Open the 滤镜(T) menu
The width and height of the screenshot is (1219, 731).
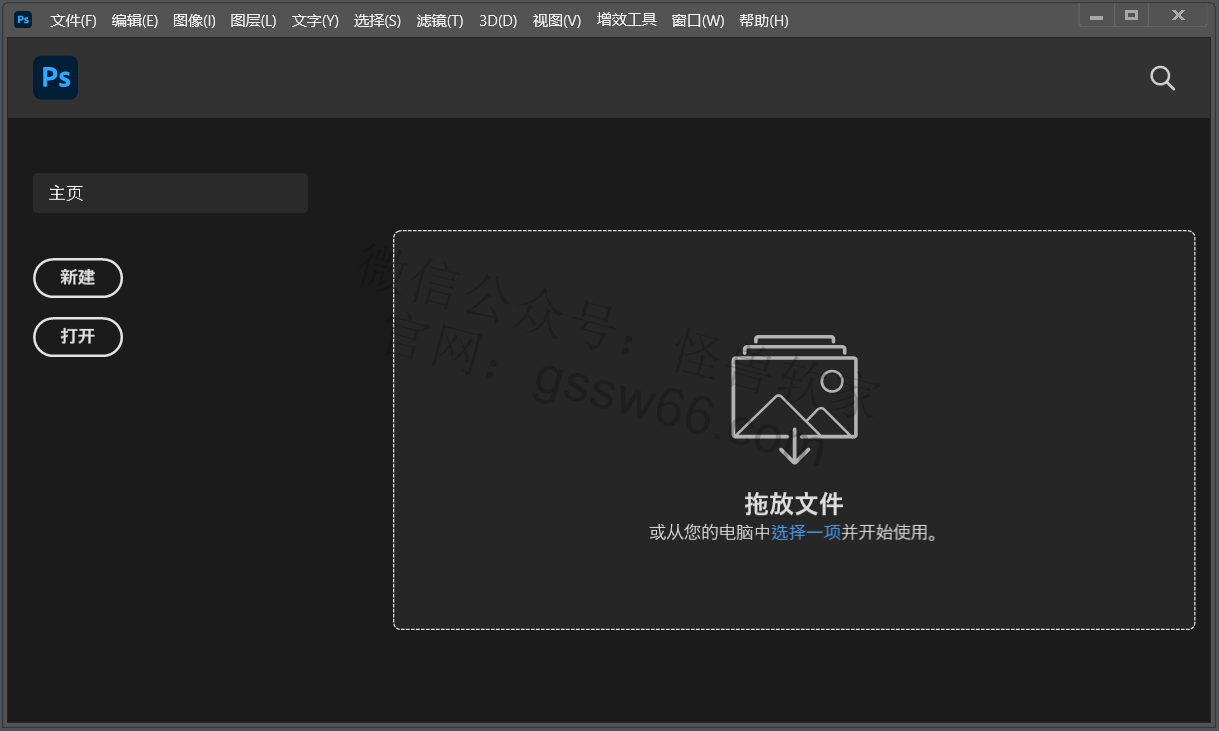click(440, 20)
